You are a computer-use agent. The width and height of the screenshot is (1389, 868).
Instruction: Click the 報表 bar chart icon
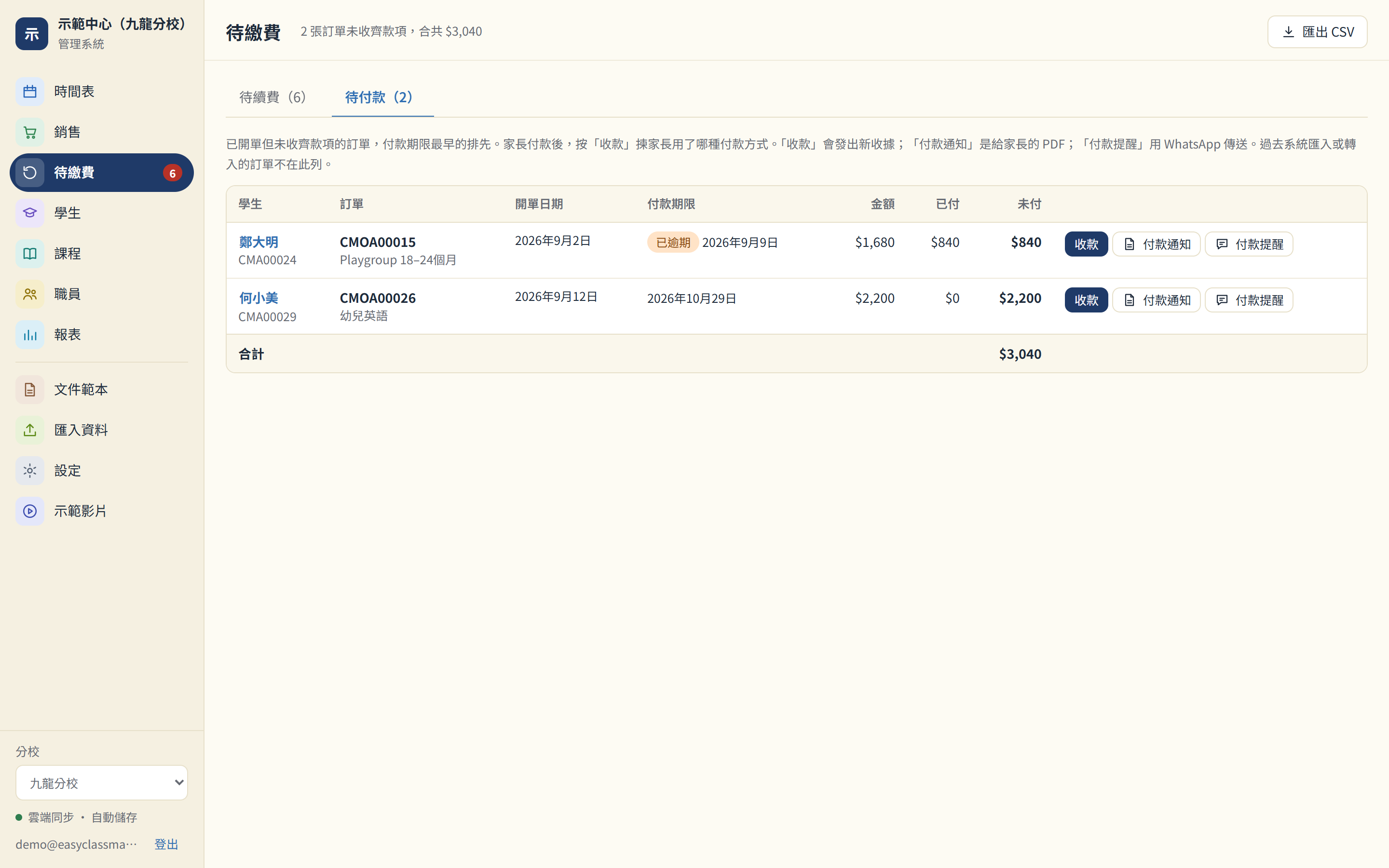tap(30, 335)
